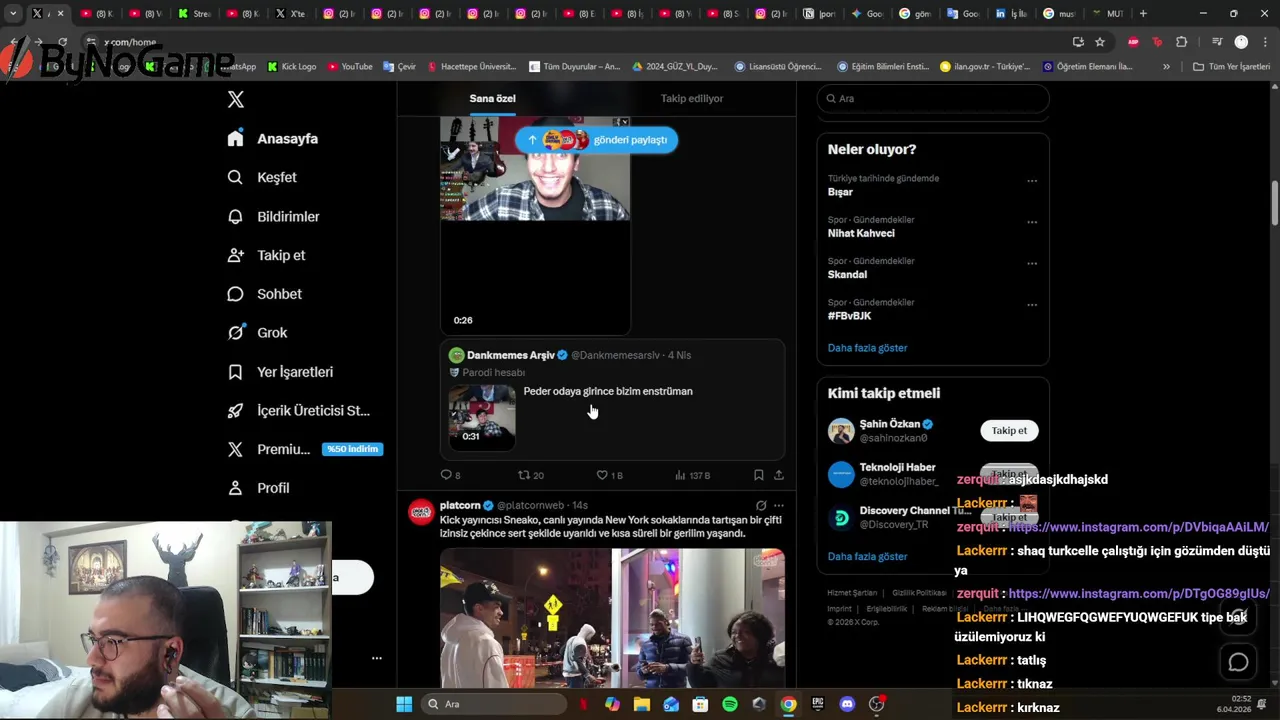Open Discord from the taskbar
This screenshot has height=720, width=1280.
coord(848,704)
